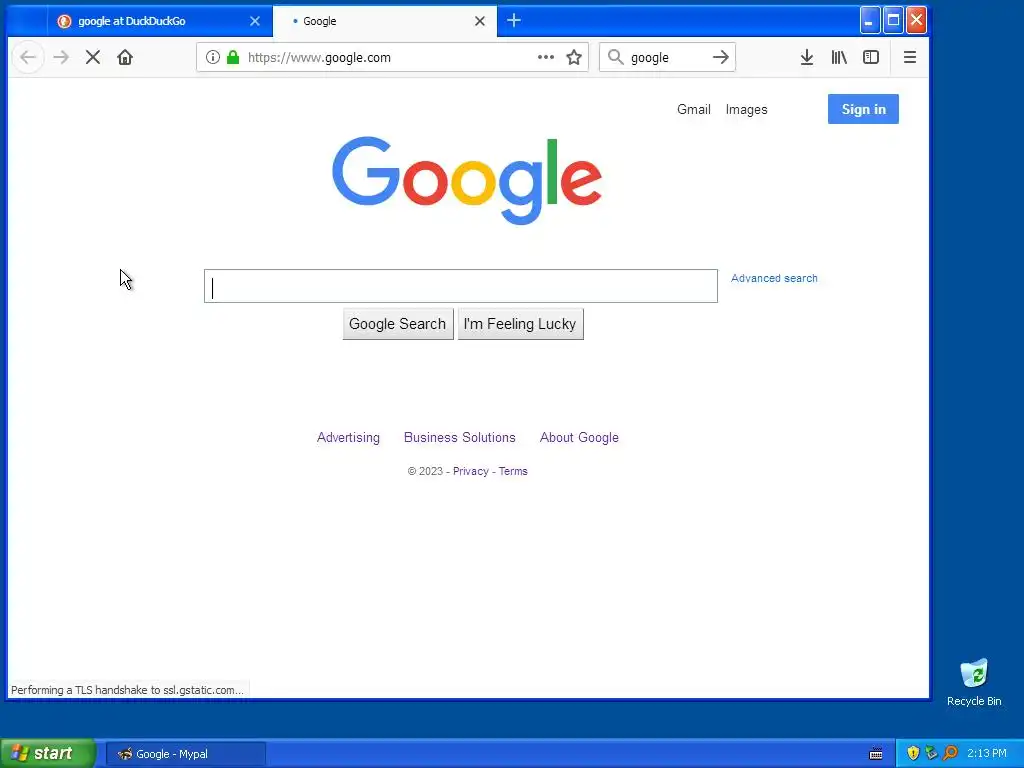
Task: Toggle the sidebar view
Action: pos(871,57)
